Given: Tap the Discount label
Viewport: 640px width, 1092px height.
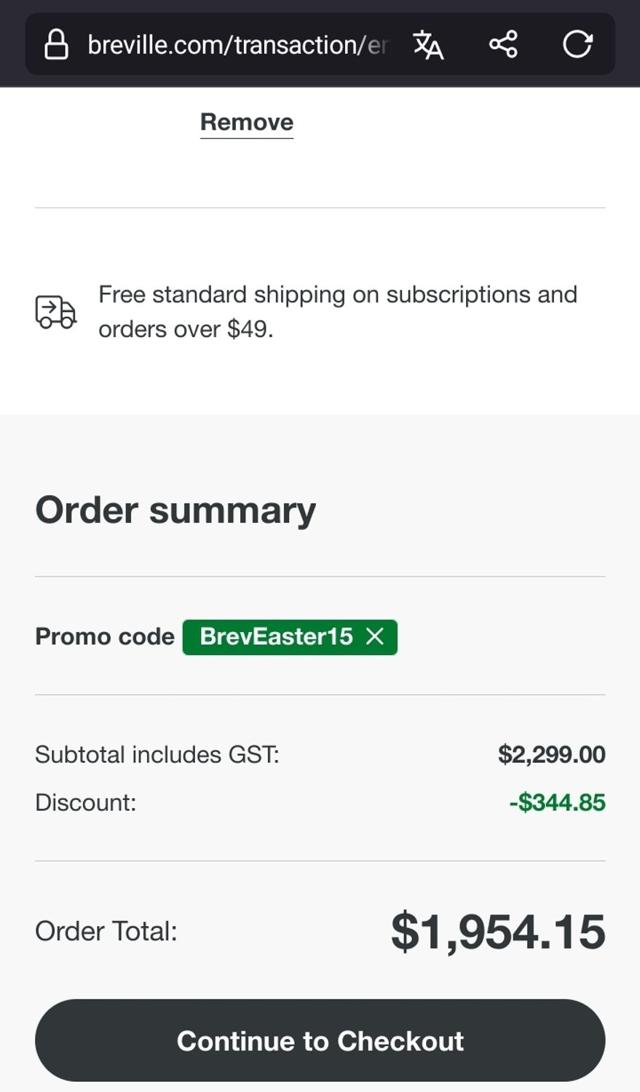Looking at the screenshot, I should 85,802.
